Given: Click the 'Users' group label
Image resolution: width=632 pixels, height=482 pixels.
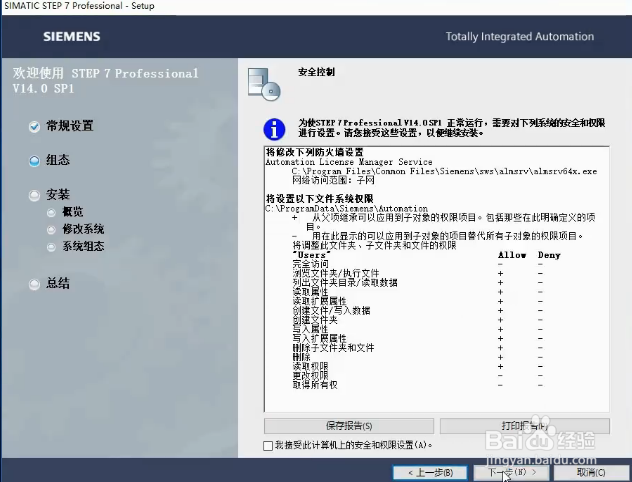Looking at the screenshot, I should [x=312, y=255].
